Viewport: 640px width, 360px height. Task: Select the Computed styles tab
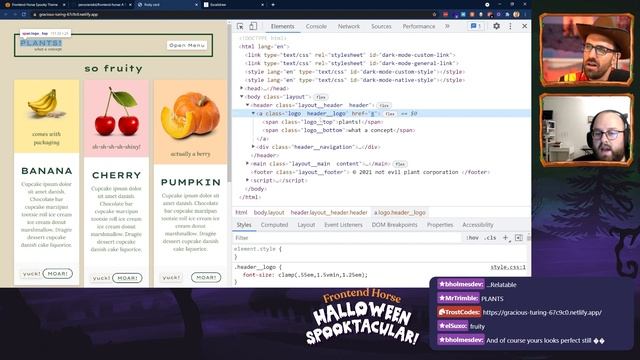click(274, 225)
